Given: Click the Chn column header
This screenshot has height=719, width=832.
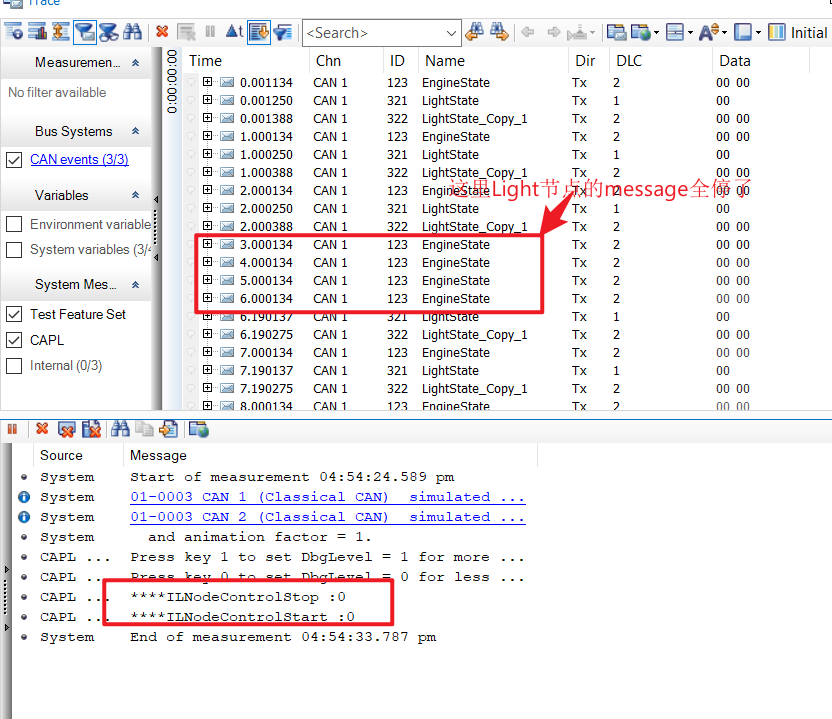Looking at the screenshot, I should pos(328,61).
